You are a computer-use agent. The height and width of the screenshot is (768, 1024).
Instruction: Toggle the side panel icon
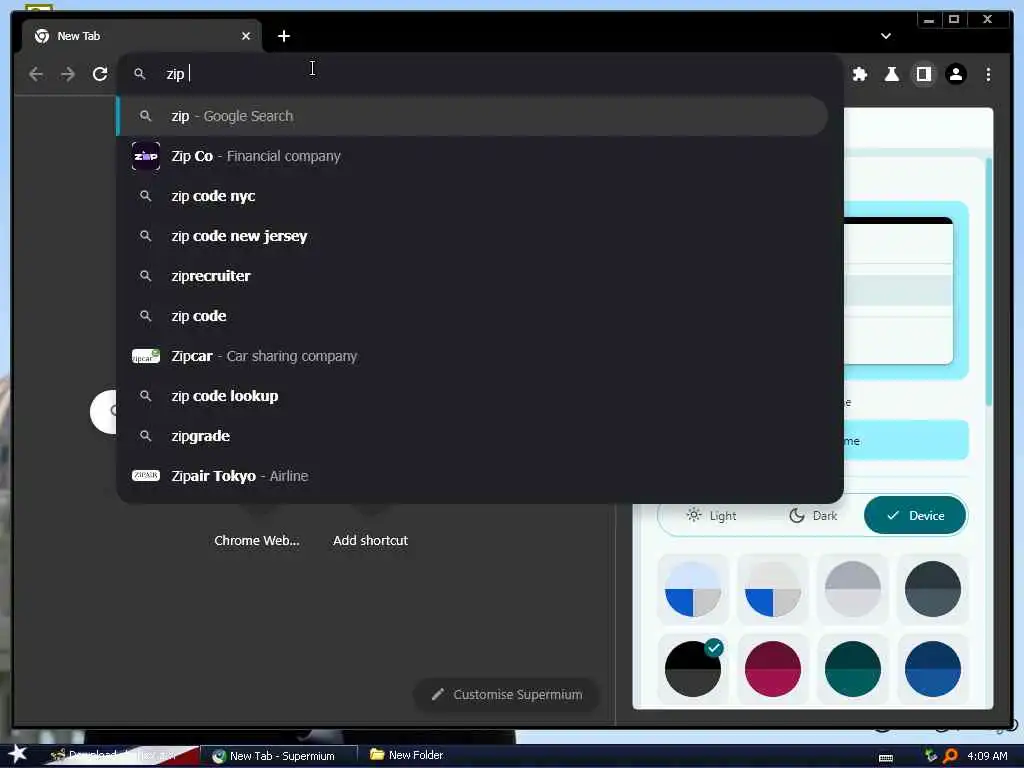pyautogui.click(x=923, y=74)
